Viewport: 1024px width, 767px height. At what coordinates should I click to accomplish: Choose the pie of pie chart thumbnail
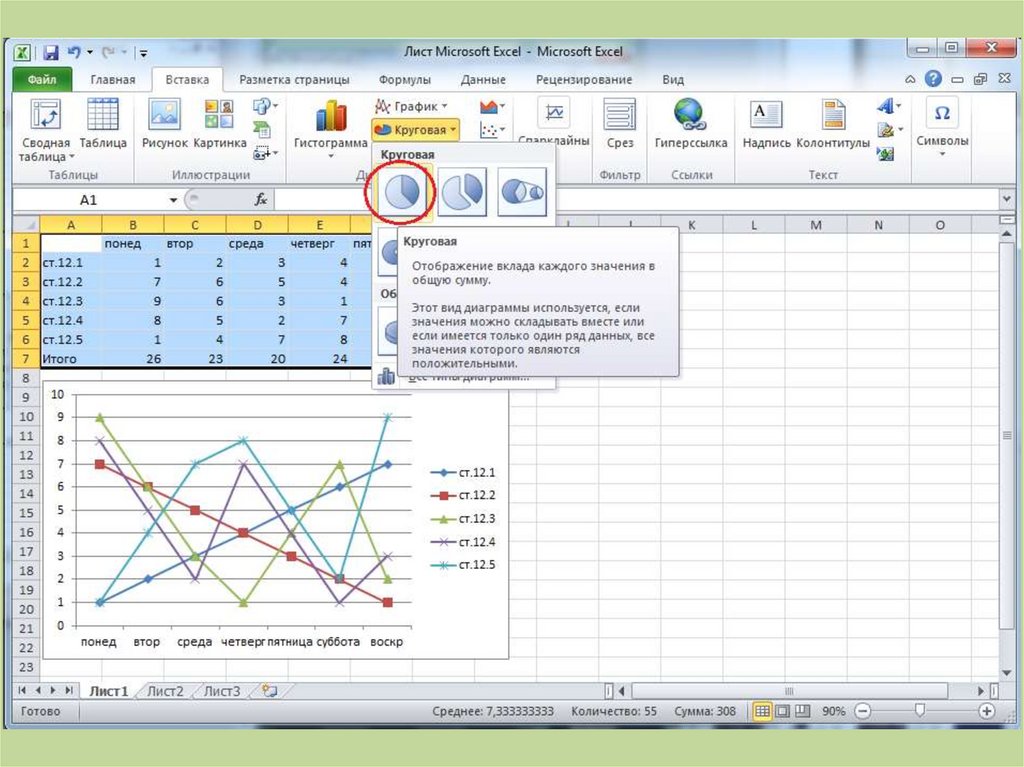(522, 192)
